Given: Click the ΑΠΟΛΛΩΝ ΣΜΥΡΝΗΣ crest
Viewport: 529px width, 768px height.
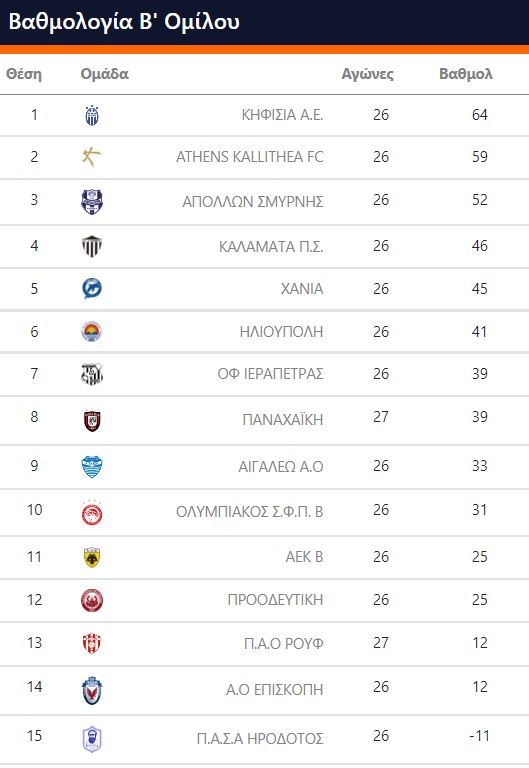Looking at the screenshot, I should pyautogui.click(x=92, y=202).
